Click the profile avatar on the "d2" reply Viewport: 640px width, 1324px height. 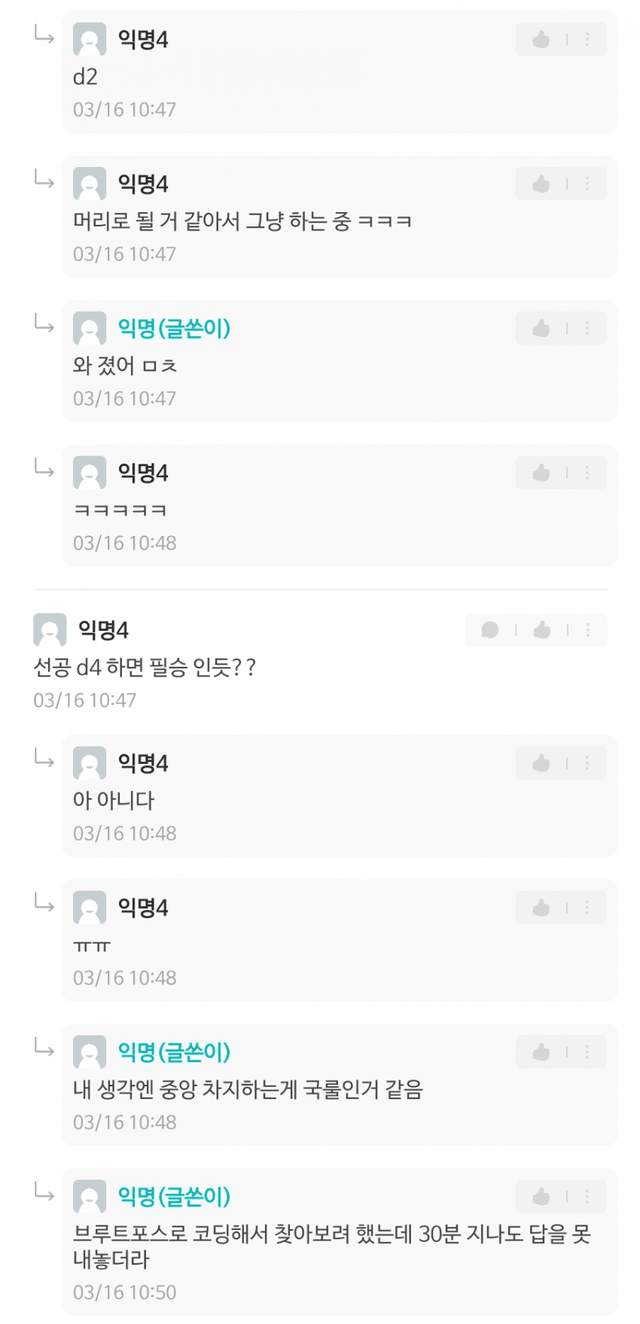(x=90, y=40)
